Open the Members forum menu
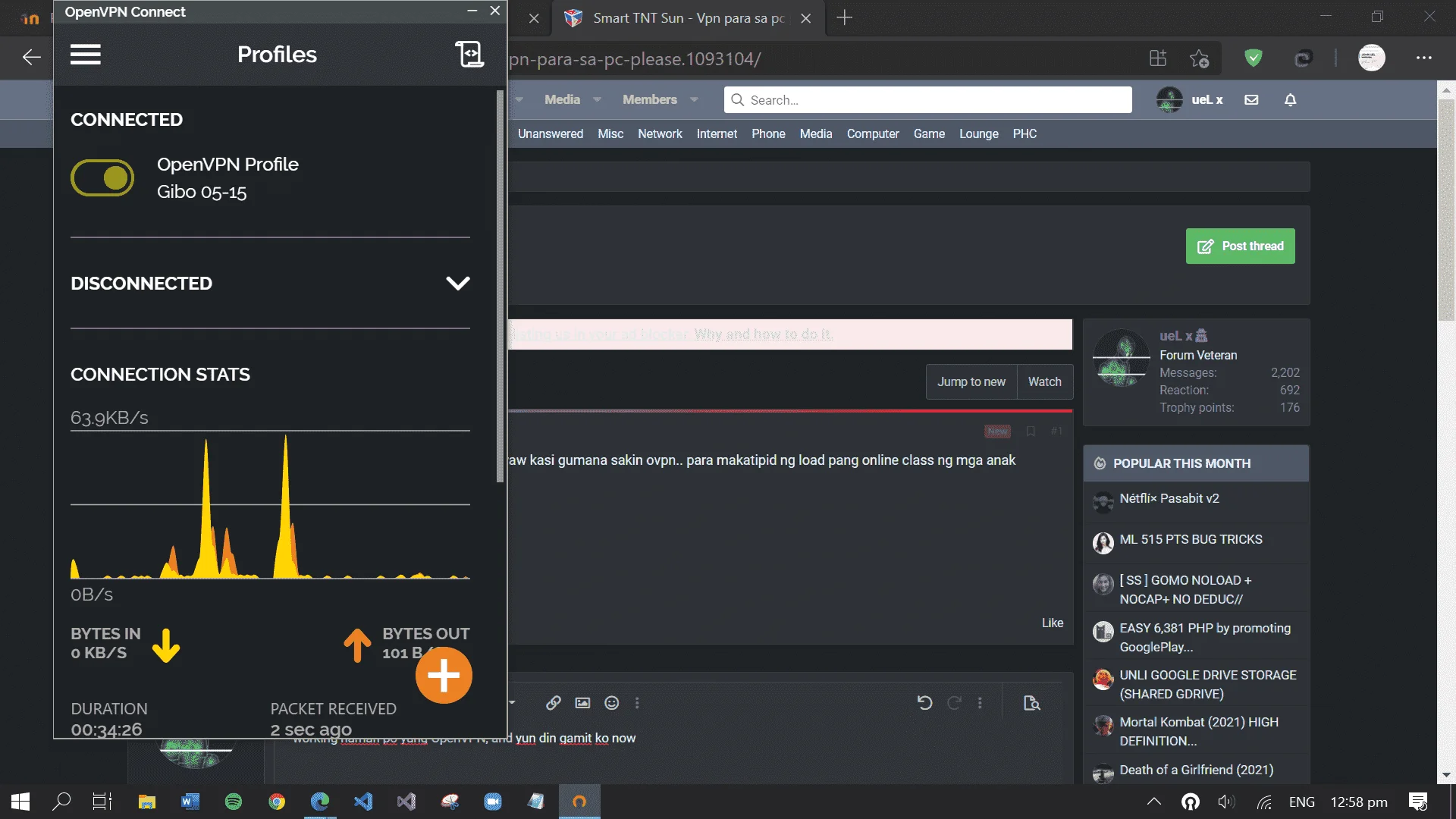This screenshot has width=1456, height=819. click(650, 99)
